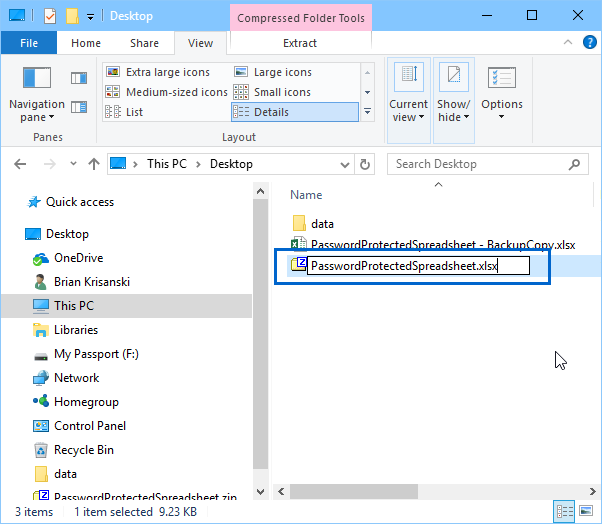Select the data folder in the file list

coord(322,224)
